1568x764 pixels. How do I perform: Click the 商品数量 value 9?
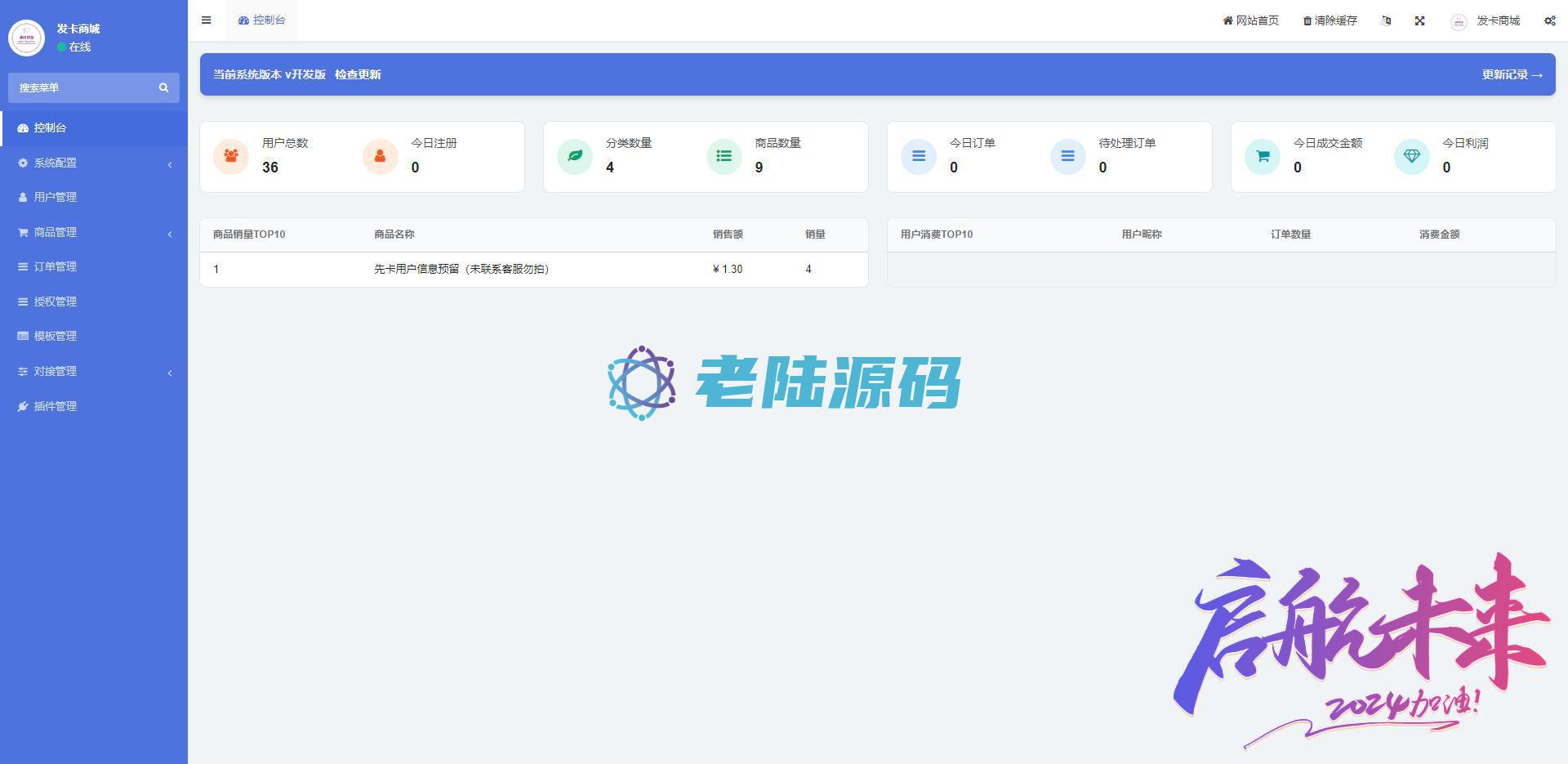(759, 168)
